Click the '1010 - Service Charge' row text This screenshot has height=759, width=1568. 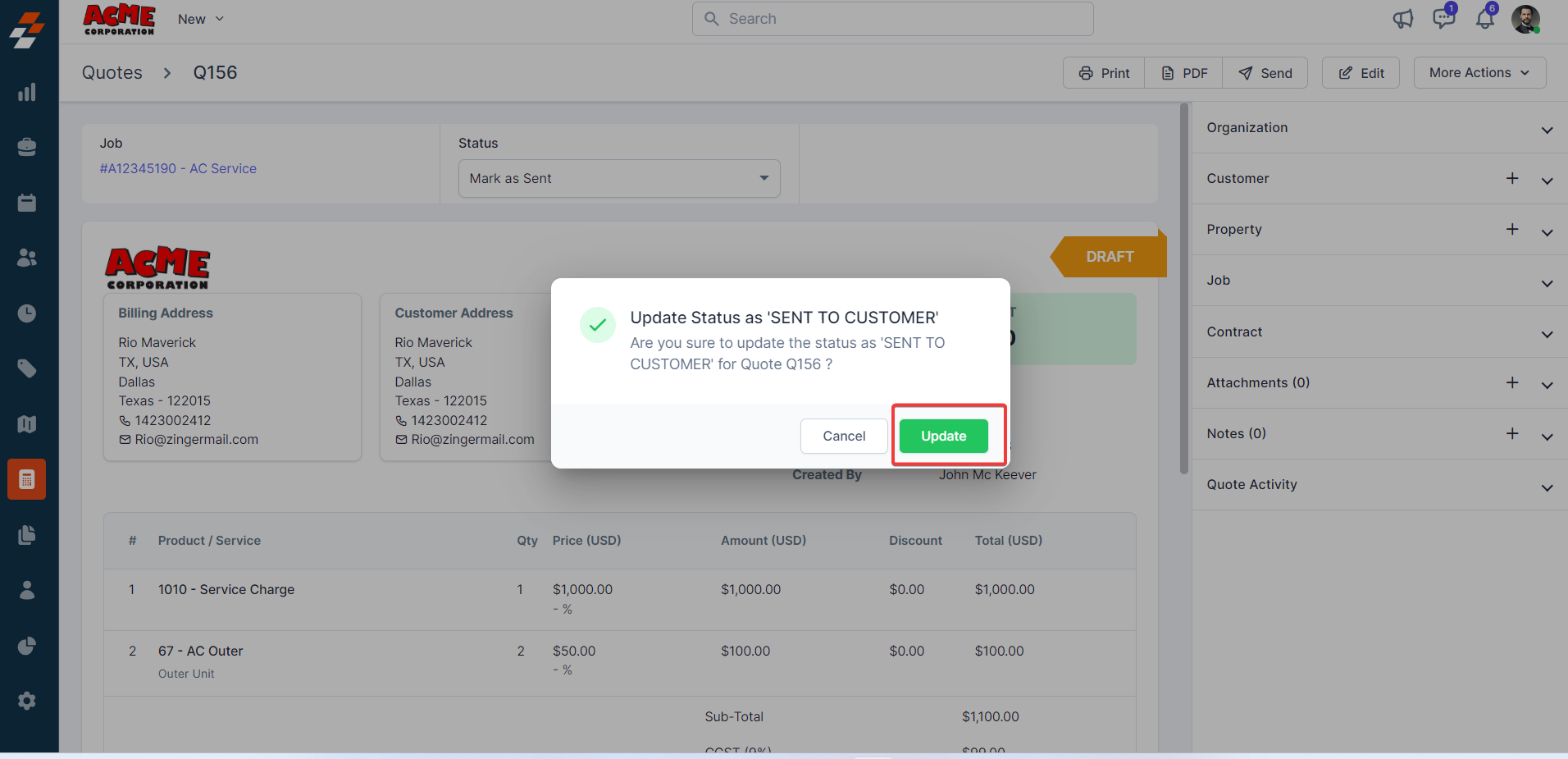pos(226,589)
